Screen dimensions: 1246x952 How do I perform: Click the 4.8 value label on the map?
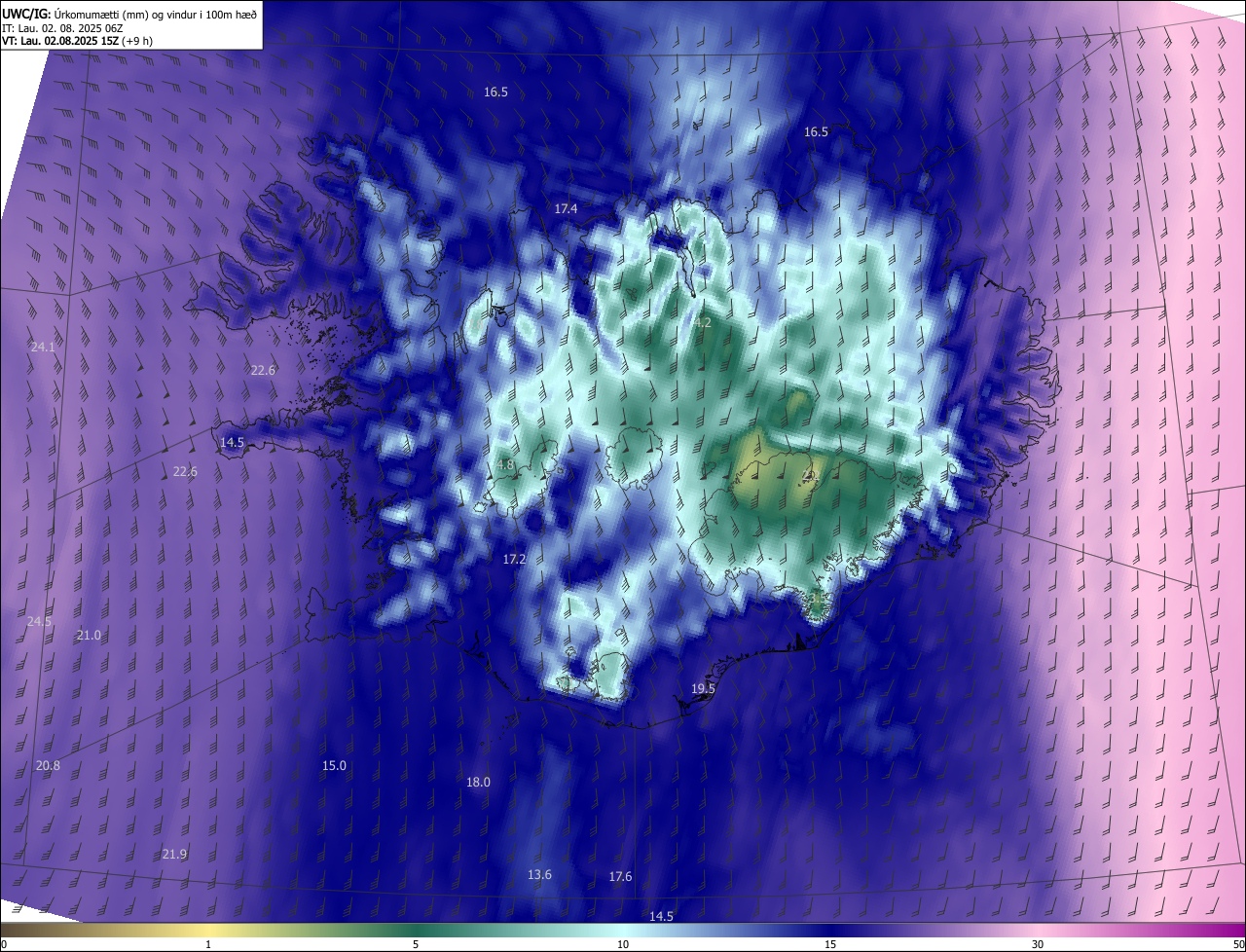pyautogui.click(x=505, y=465)
